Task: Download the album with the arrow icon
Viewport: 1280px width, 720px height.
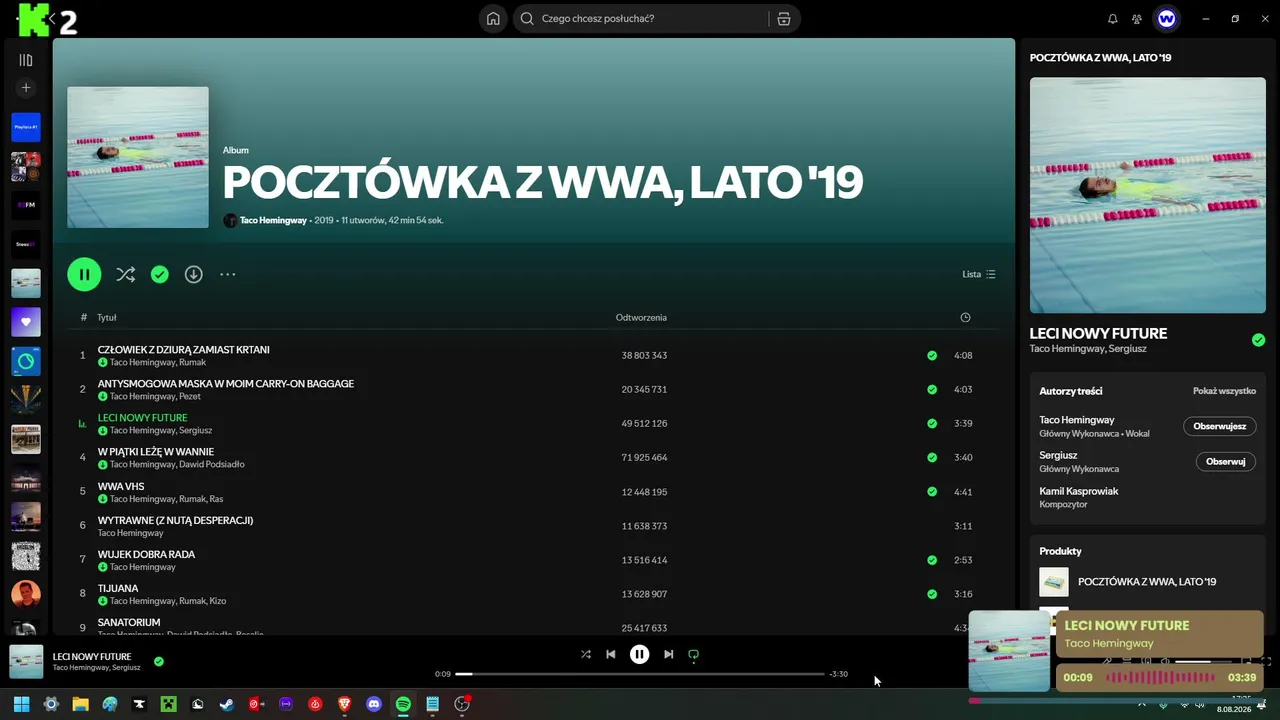Action: pos(194,274)
